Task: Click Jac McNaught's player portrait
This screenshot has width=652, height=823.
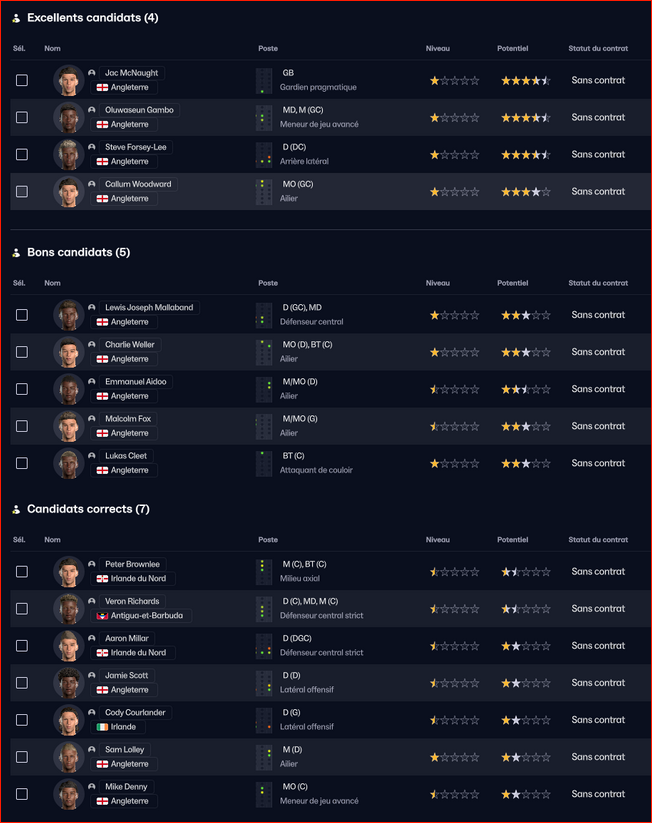Action: pos(68,80)
